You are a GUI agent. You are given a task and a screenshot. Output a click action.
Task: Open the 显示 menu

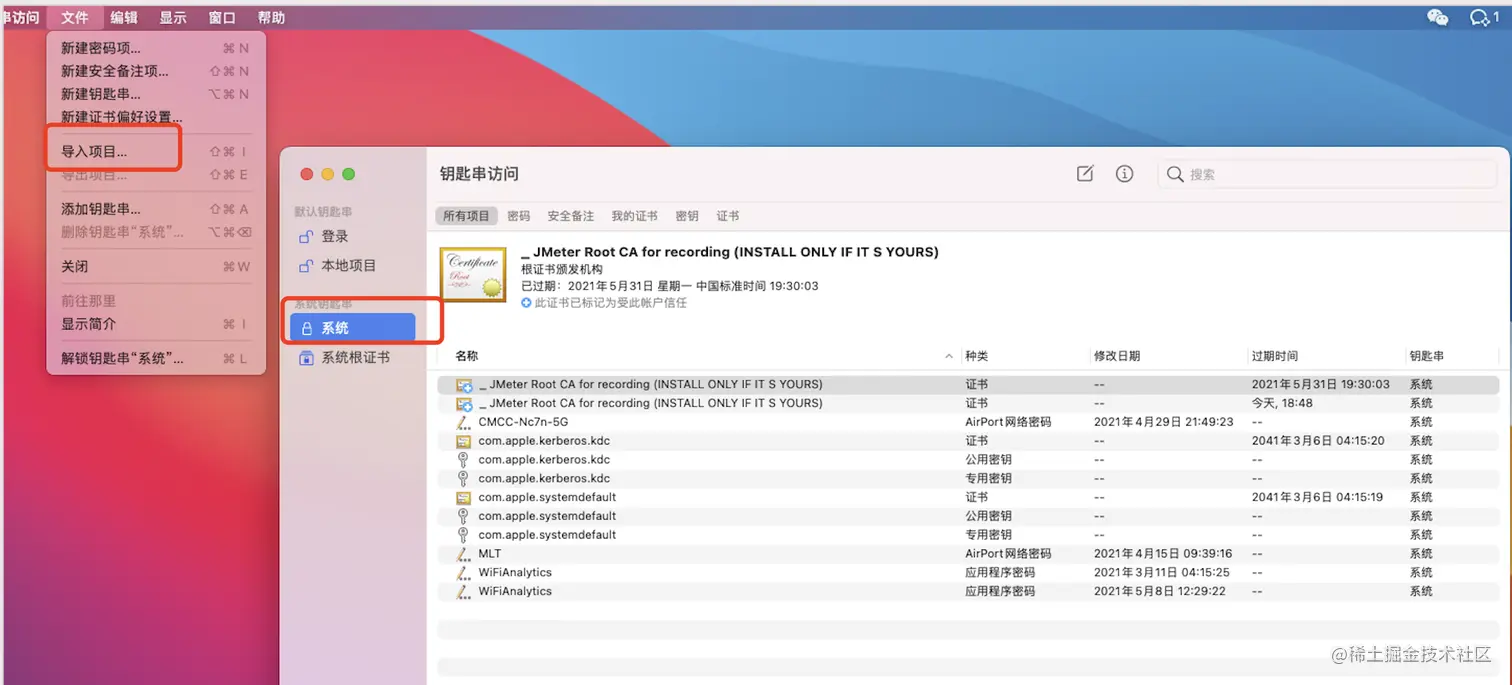(173, 17)
